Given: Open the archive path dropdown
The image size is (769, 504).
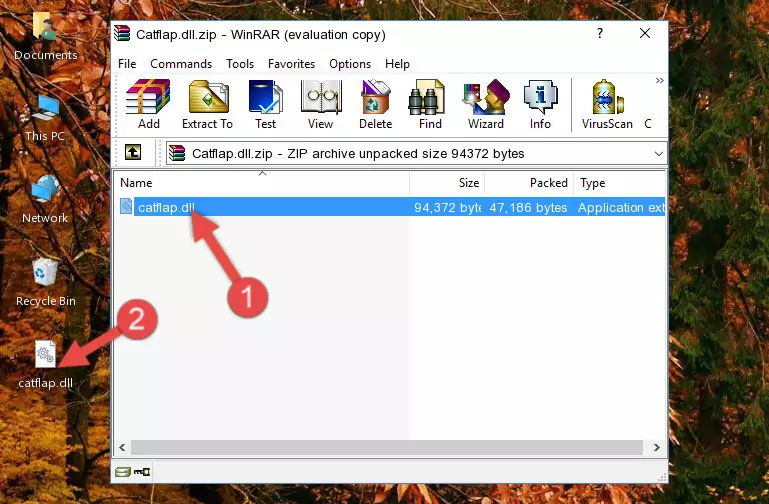Looking at the screenshot, I should pos(658,154).
